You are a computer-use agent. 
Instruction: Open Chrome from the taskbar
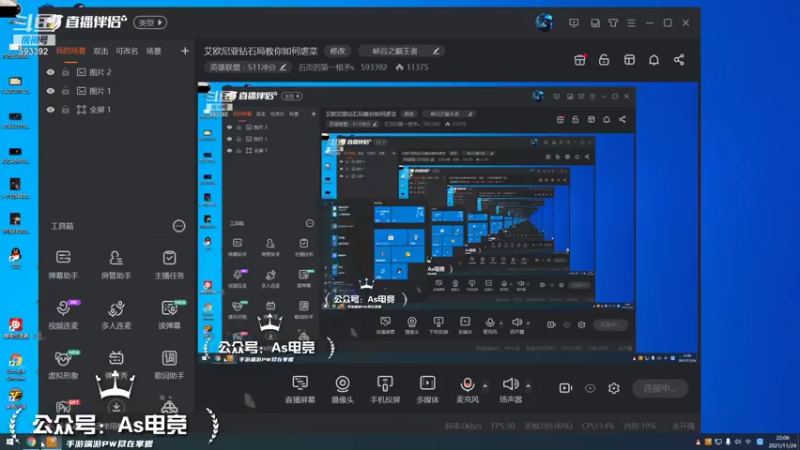click(x=31, y=442)
